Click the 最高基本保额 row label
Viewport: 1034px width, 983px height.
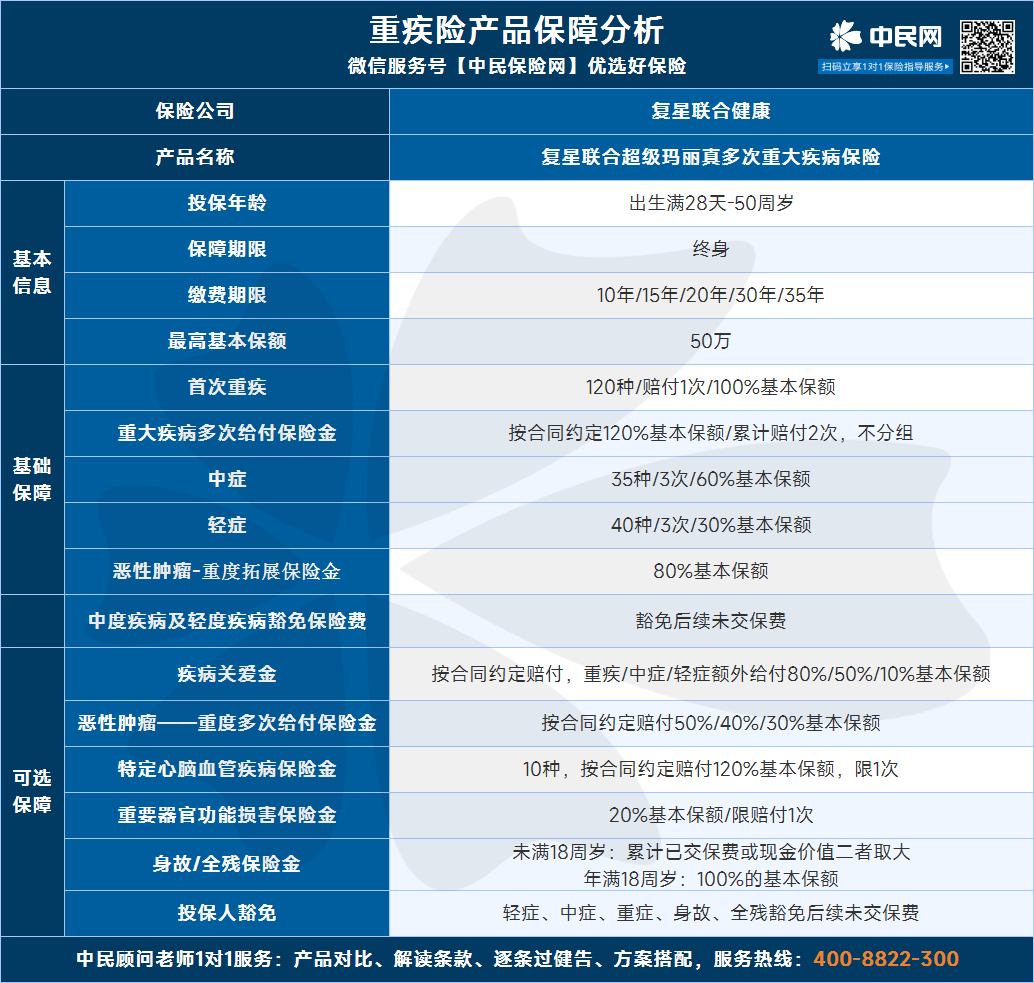pyautogui.click(x=227, y=342)
